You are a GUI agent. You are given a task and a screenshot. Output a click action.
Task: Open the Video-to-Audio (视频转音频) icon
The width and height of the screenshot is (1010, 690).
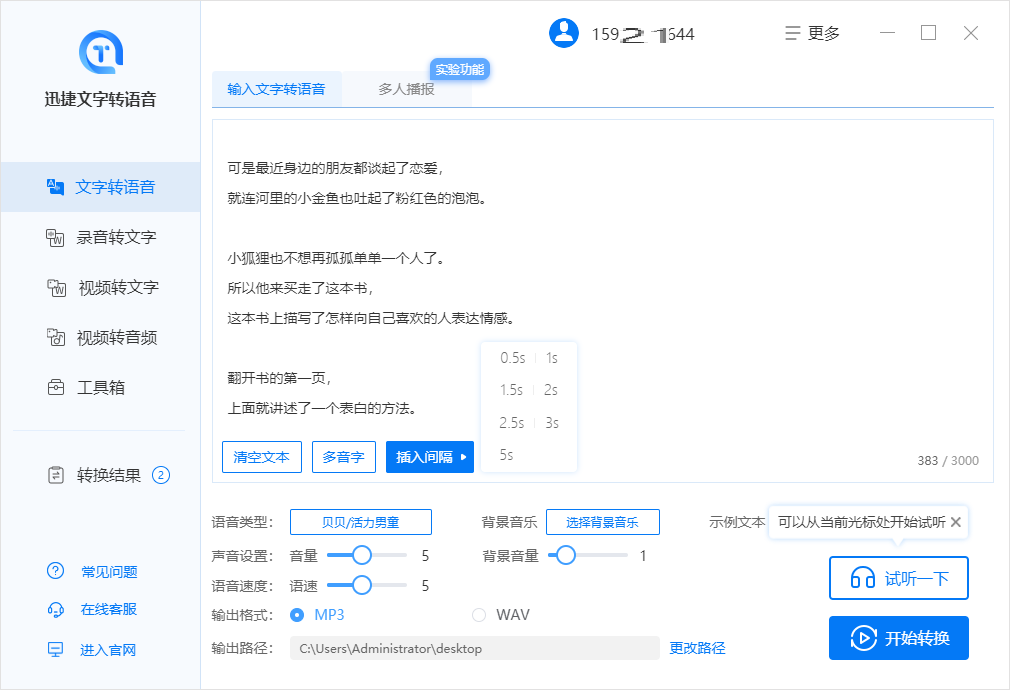pyautogui.click(x=56, y=337)
